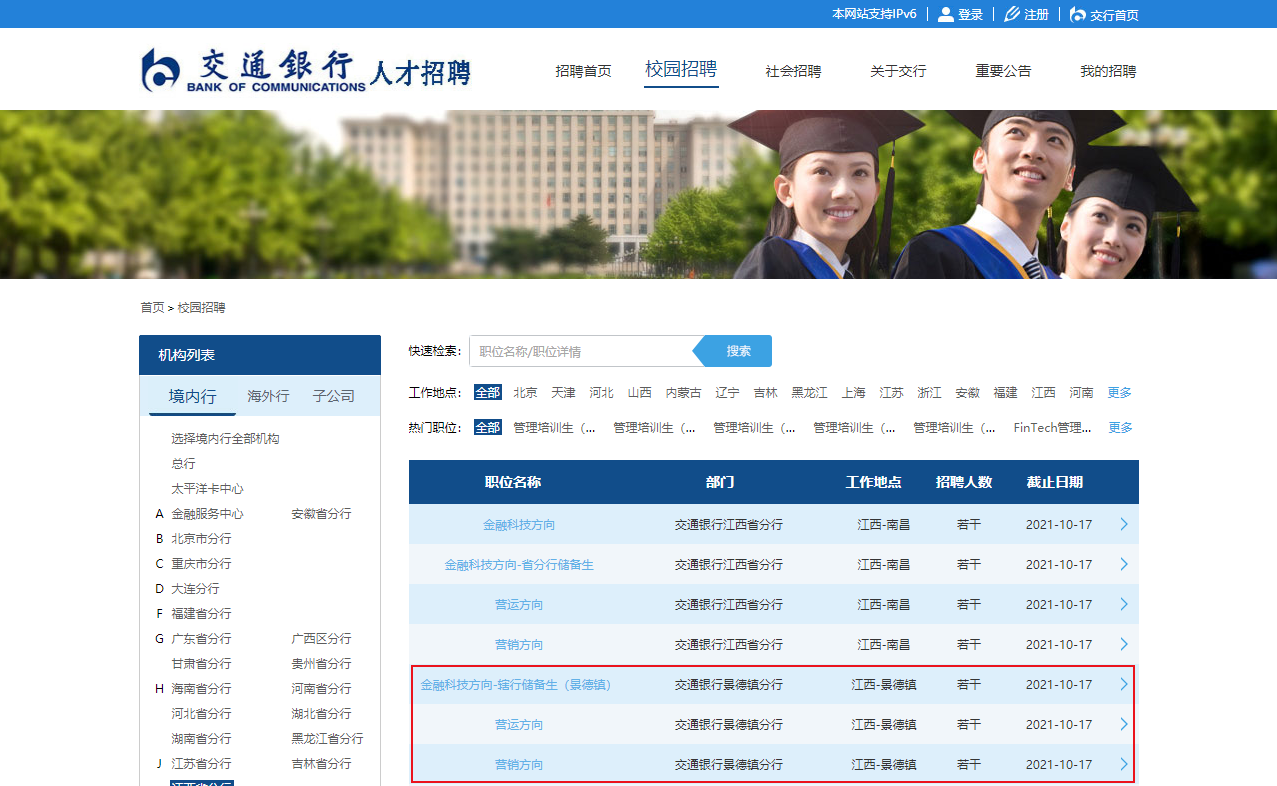The width and height of the screenshot is (1277, 786).
Task: Select FinTech管理... hot position filter
Action: pos(1052,428)
